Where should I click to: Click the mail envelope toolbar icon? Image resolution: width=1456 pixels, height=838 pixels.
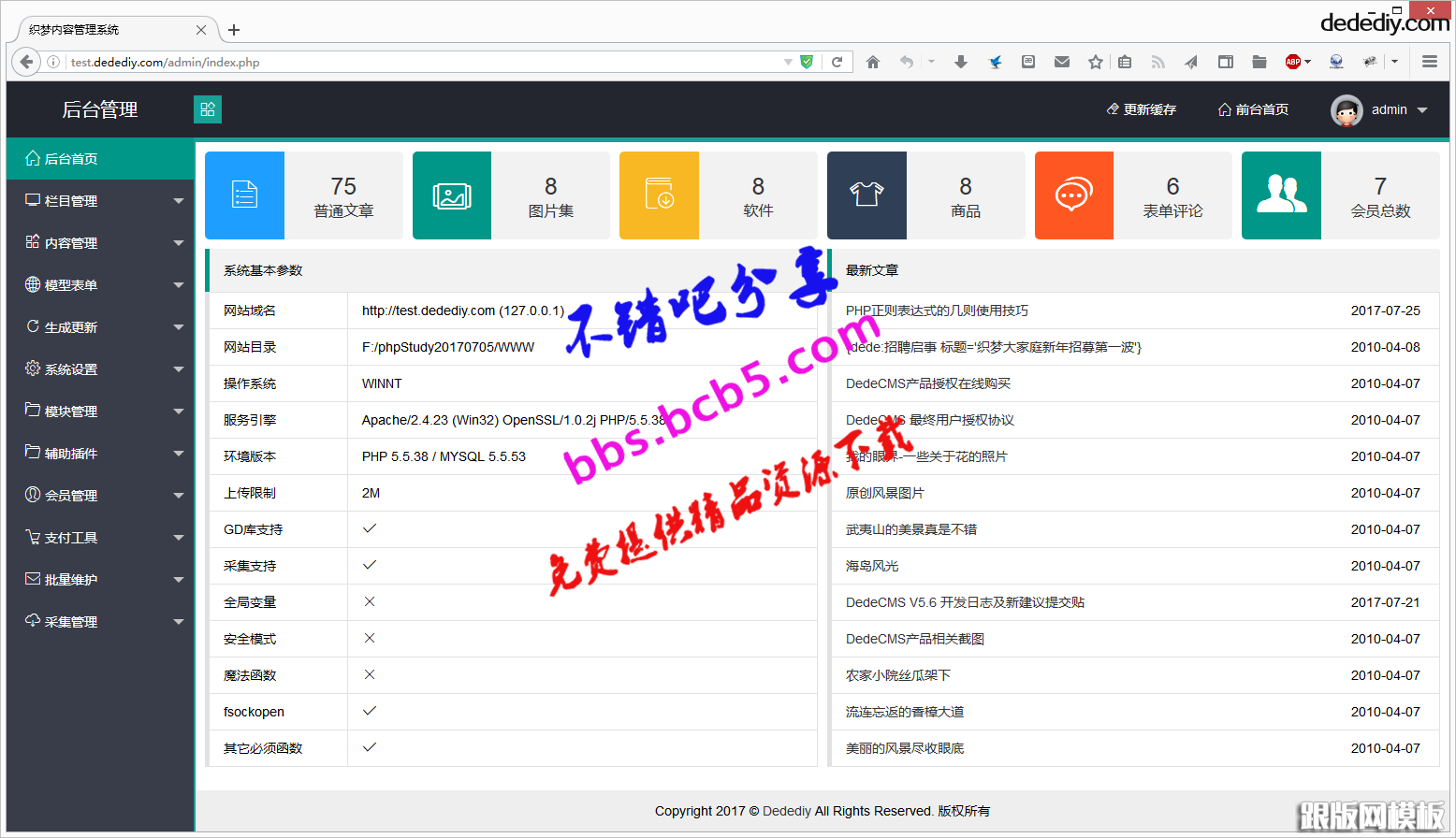(1061, 62)
